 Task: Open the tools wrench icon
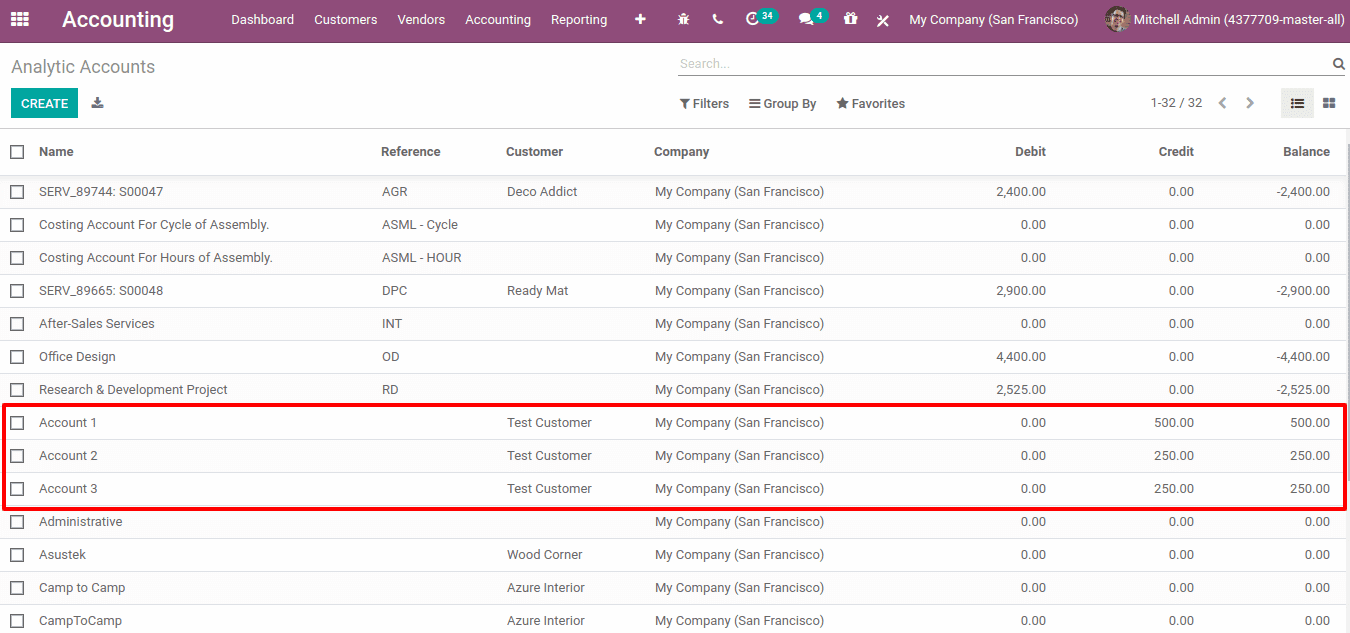click(x=883, y=20)
